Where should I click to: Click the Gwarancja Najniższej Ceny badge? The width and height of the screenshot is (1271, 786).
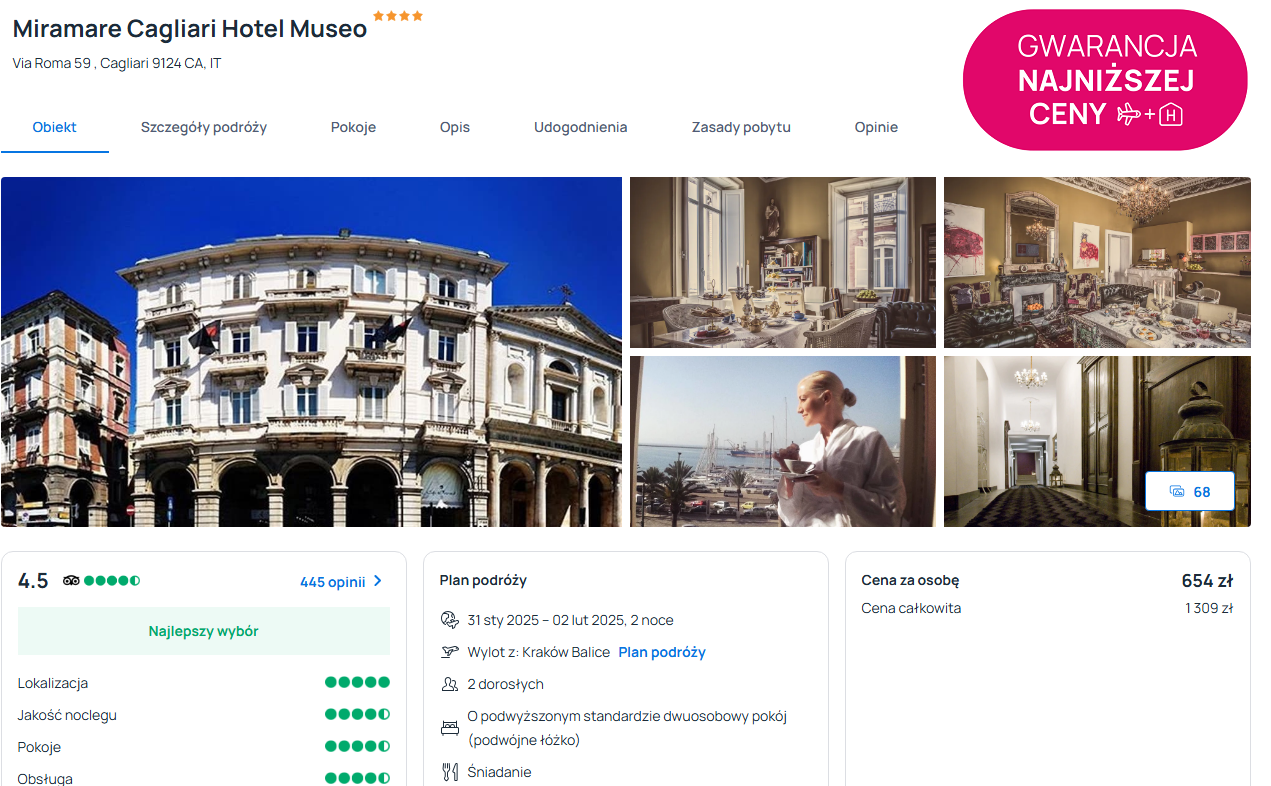(x=1105, y=80)
